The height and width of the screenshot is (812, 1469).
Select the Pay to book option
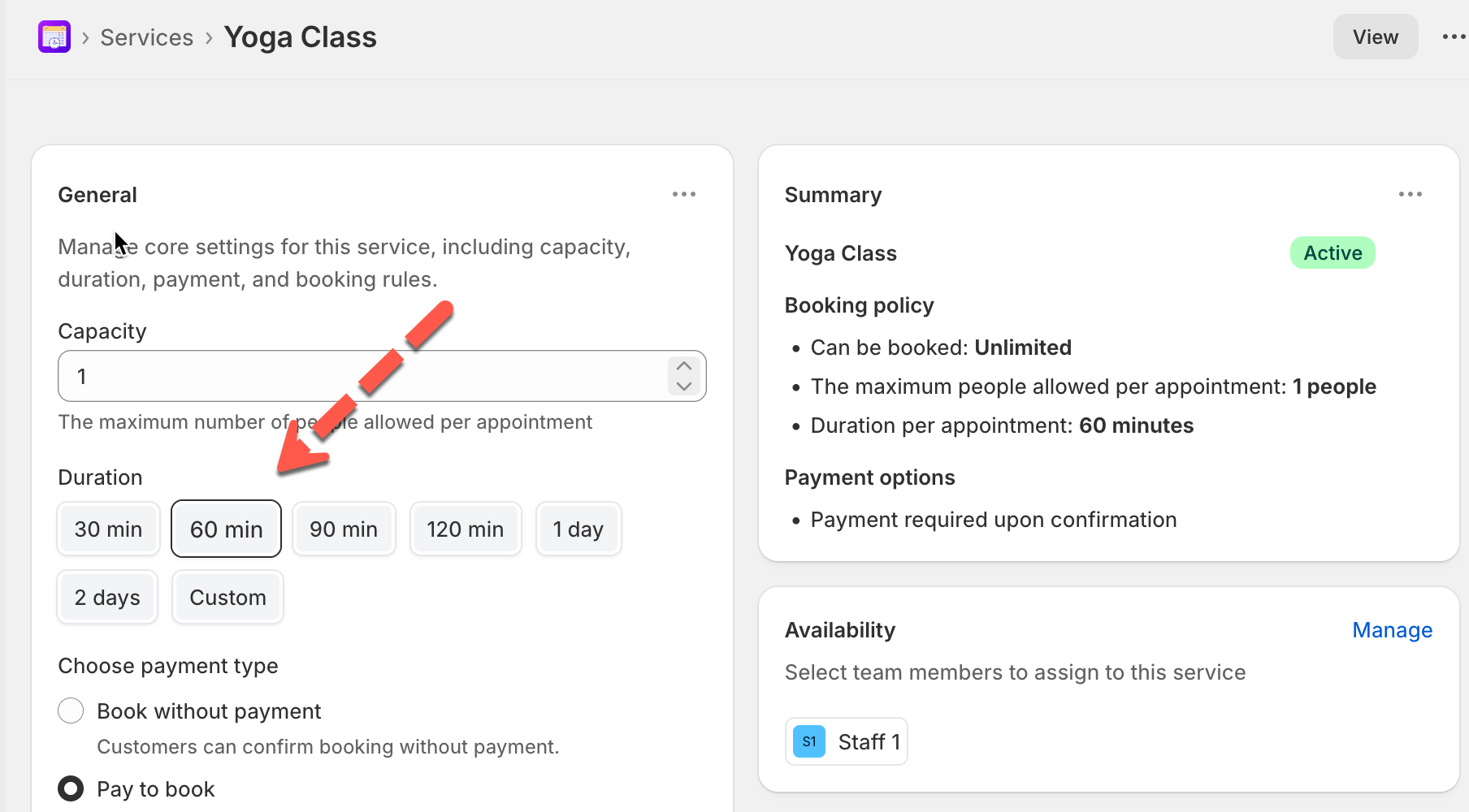pyautogui.click(x=71, y=788)
